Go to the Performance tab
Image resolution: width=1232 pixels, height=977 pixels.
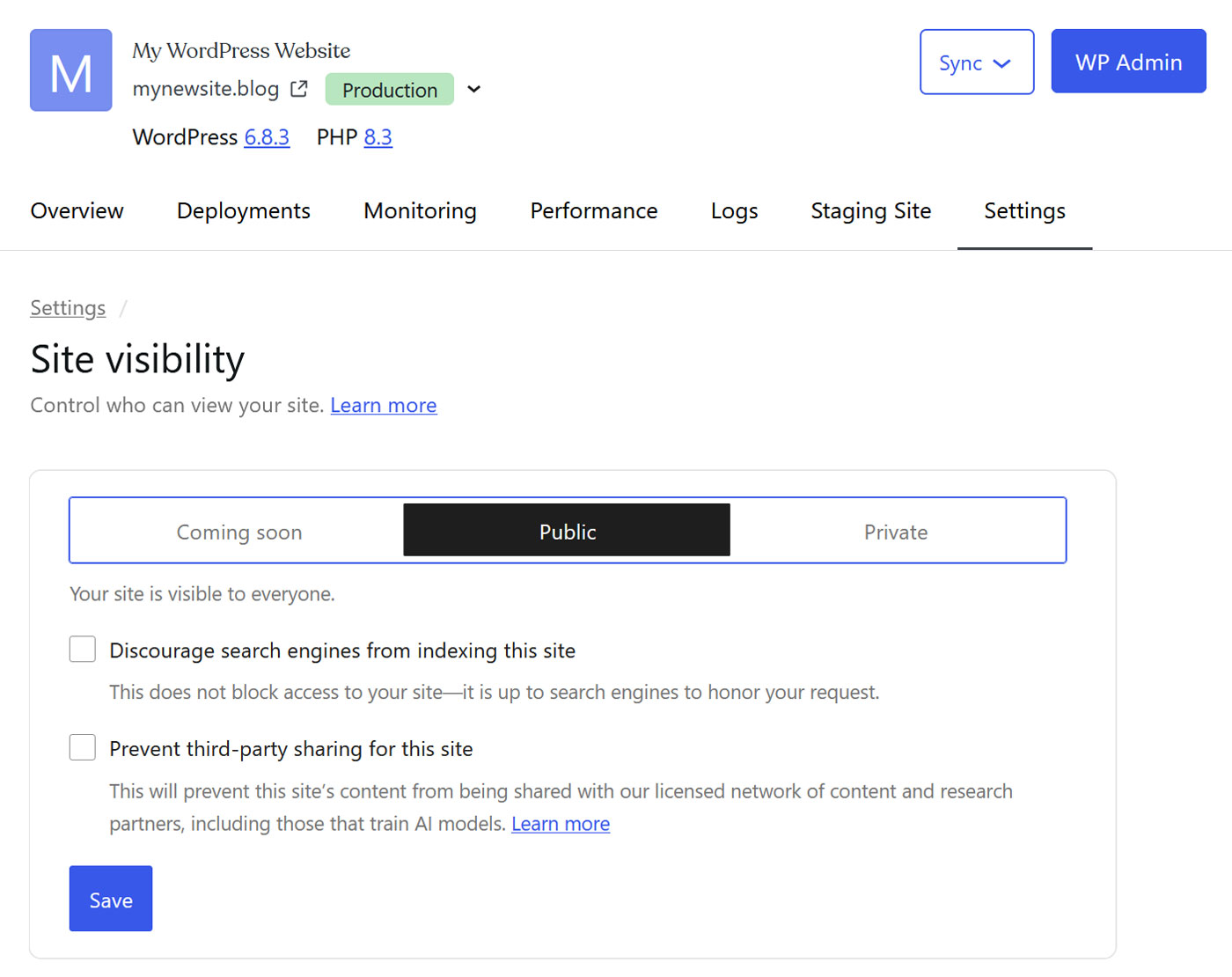[x=593, y=210]
